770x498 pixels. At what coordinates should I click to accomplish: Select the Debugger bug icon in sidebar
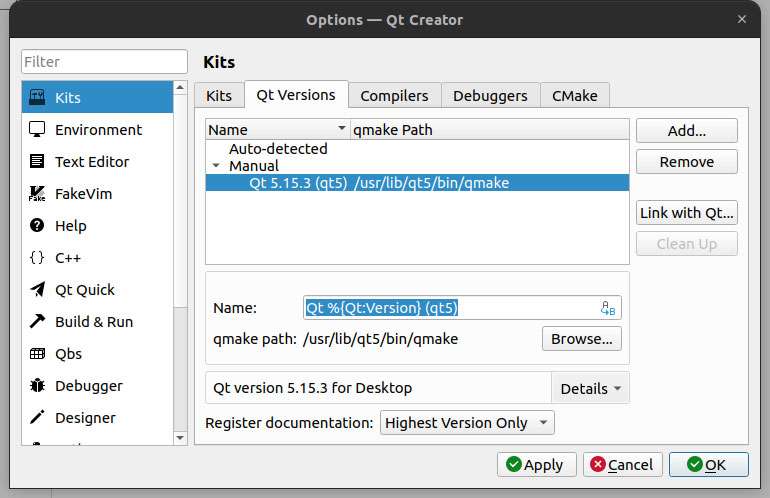37,386
